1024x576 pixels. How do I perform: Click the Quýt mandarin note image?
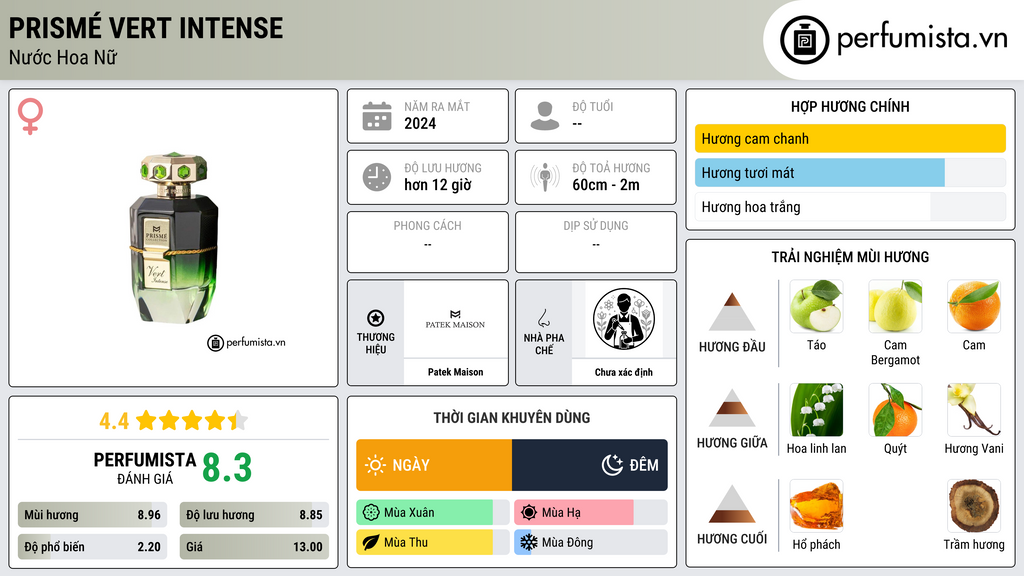[x=895, y=409]
